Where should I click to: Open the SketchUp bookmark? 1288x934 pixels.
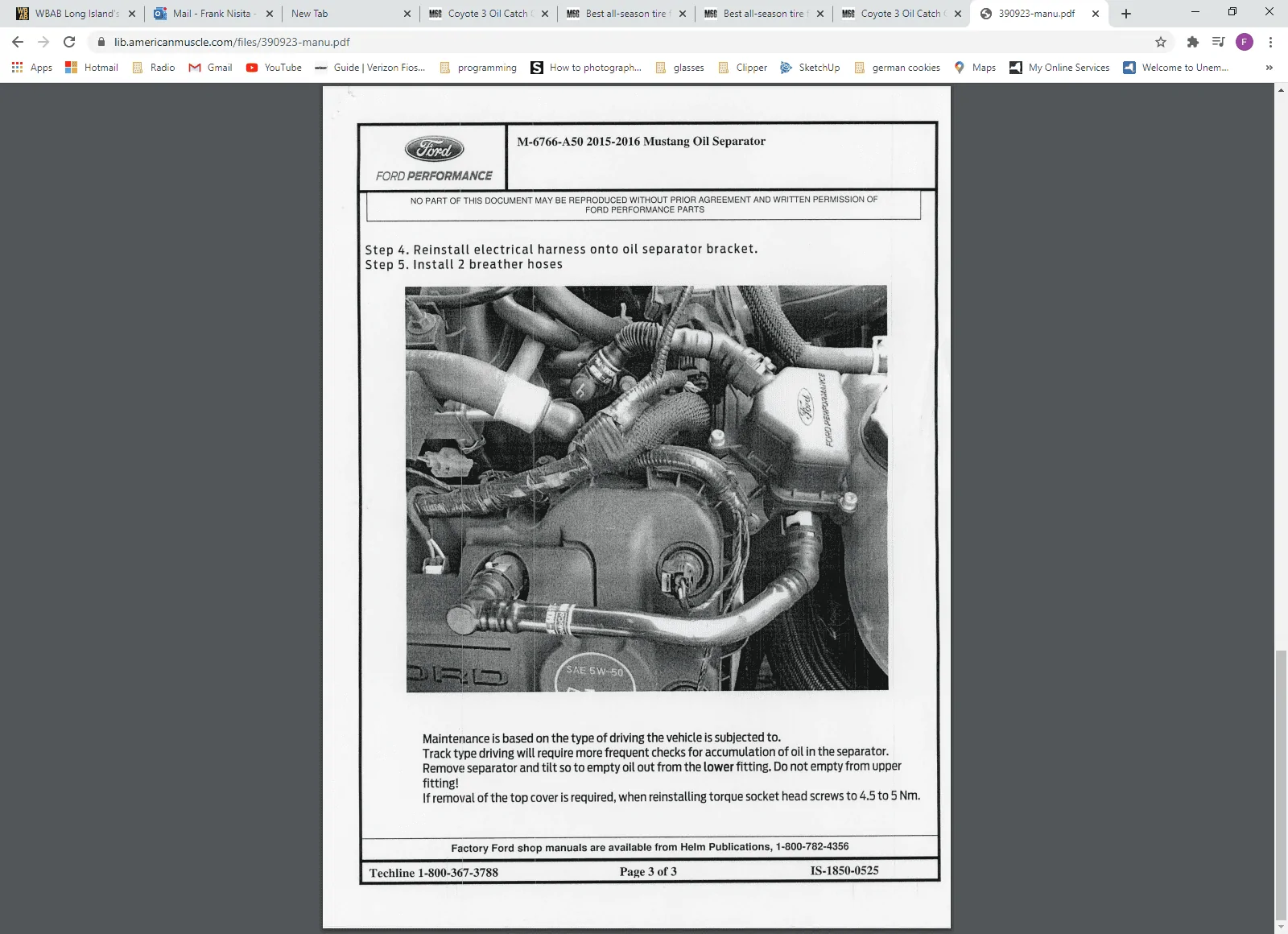coord(810,68)
